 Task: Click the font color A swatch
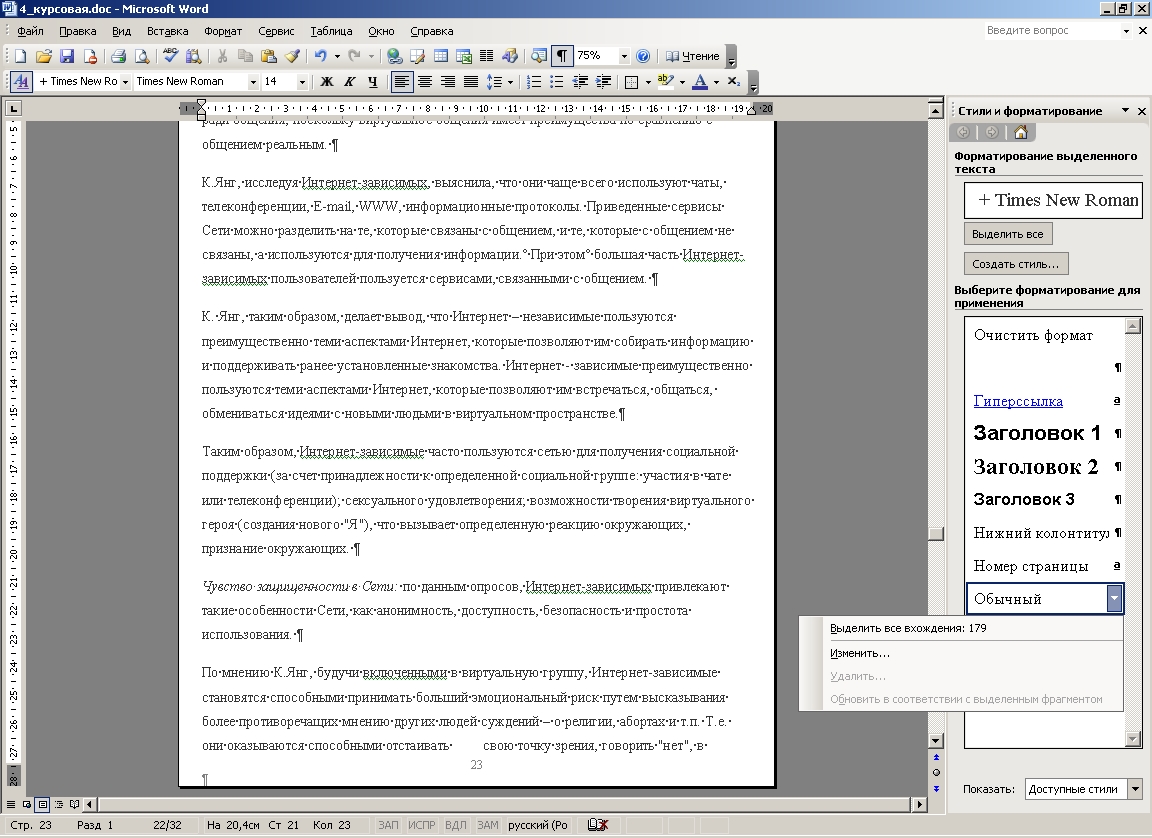[699, 82]
